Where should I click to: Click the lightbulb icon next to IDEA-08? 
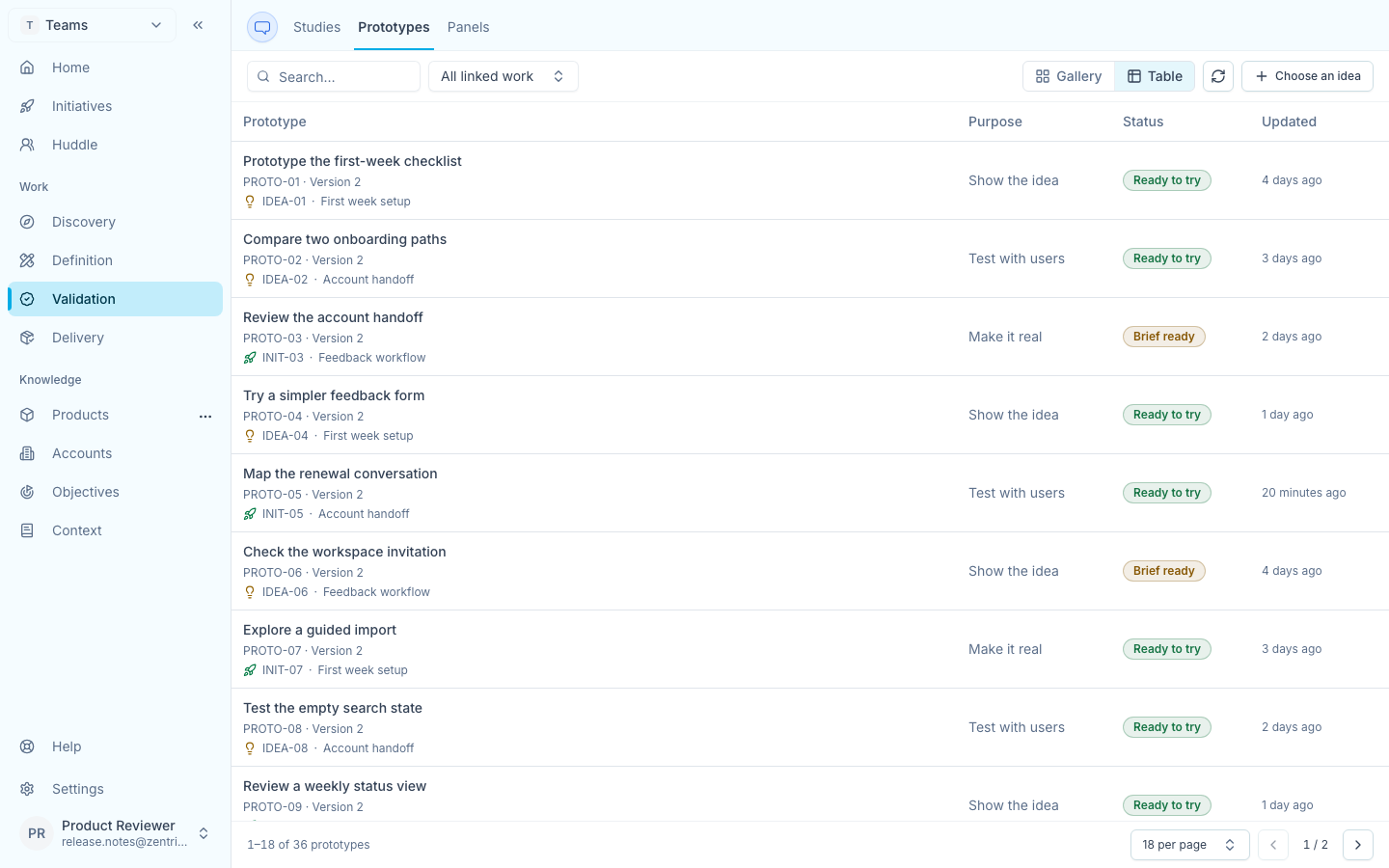[250, 748]
